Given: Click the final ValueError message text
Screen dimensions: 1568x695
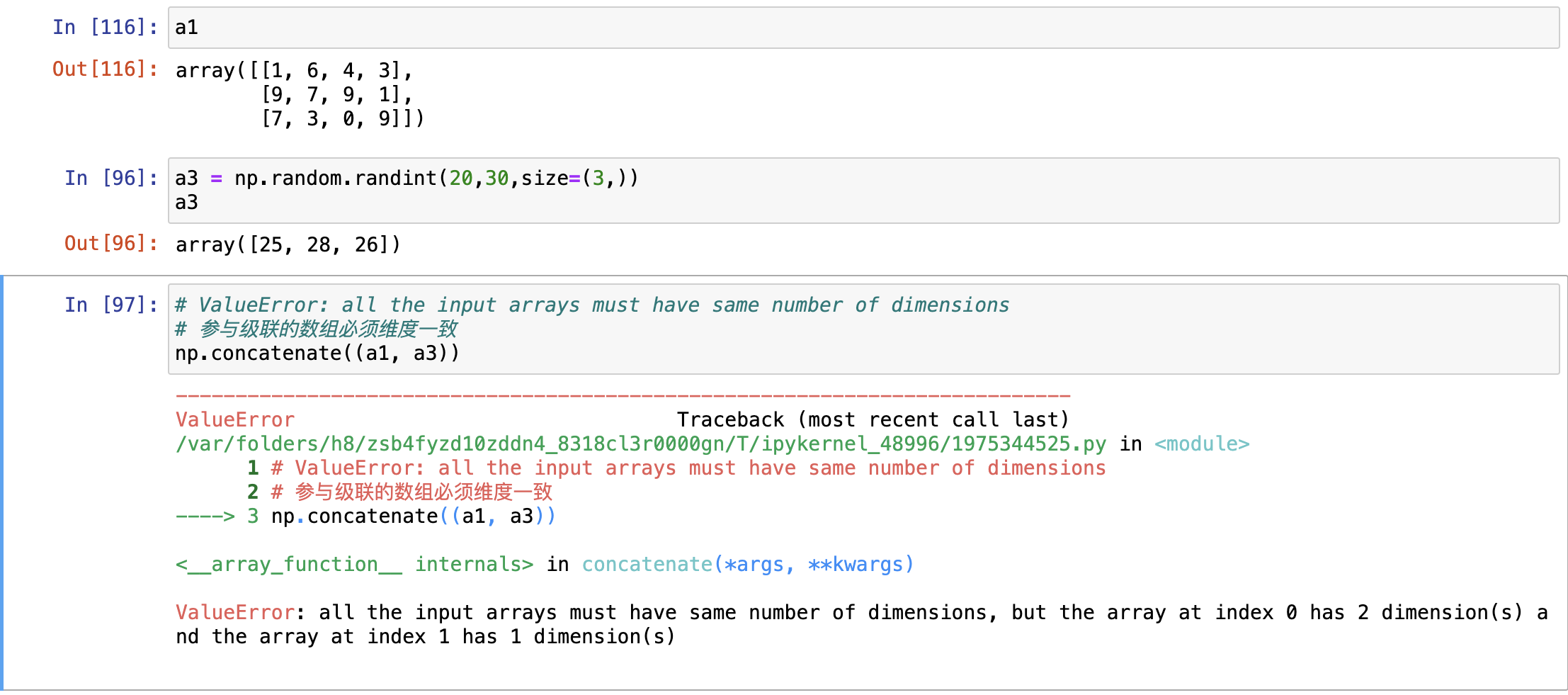Looking at the screenshot, I should pyautogui.click(x=861, y=624).
